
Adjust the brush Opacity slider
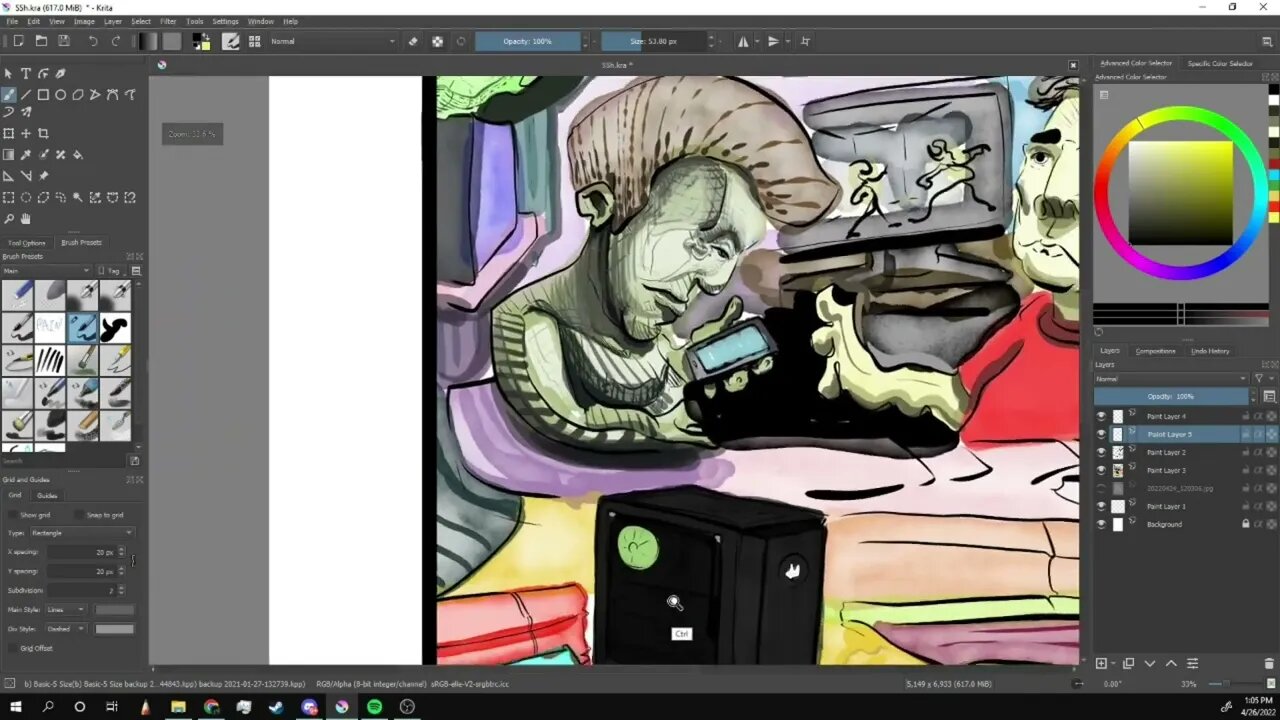pyautogui.click(x=528, y=41)
